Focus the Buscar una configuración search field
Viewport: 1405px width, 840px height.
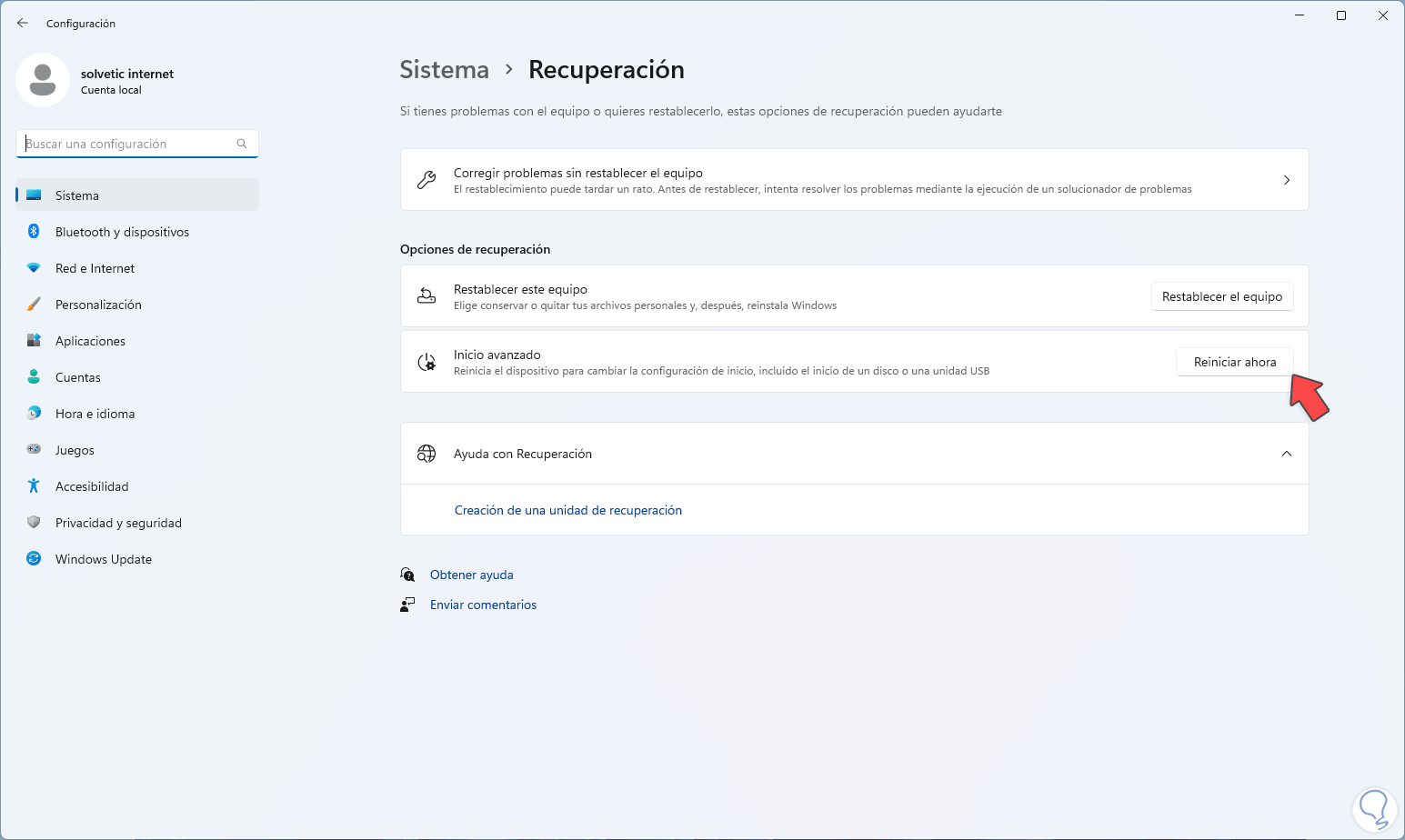pos(127,144)
